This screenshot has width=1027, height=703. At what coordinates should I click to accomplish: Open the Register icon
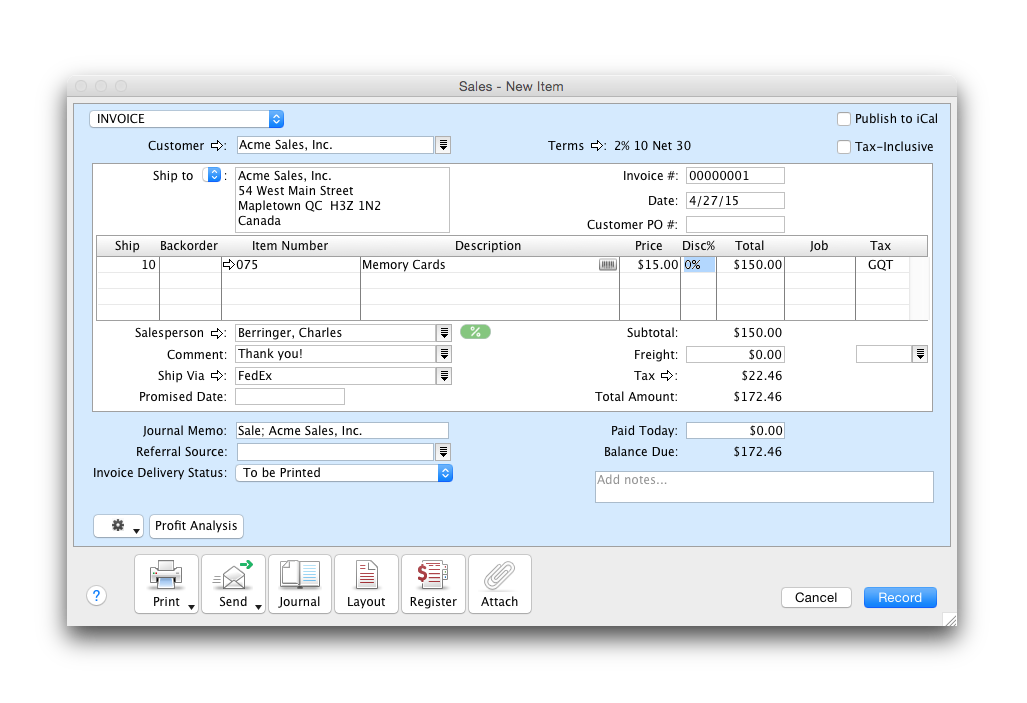click(x=433, y=583)
